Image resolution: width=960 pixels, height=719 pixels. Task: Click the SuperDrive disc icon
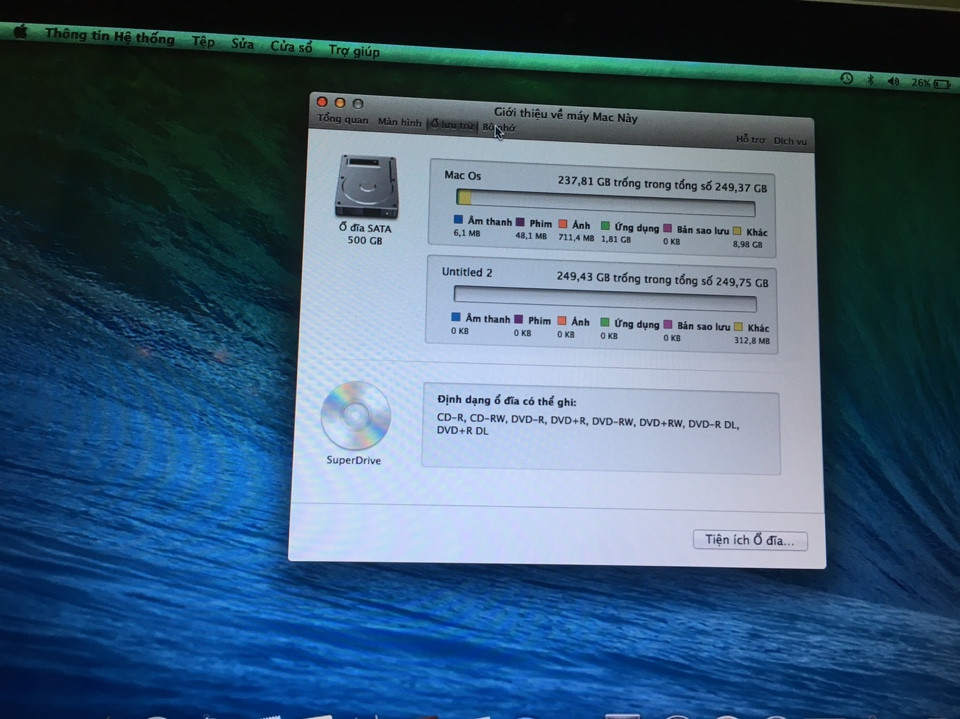tap(356, 416)
